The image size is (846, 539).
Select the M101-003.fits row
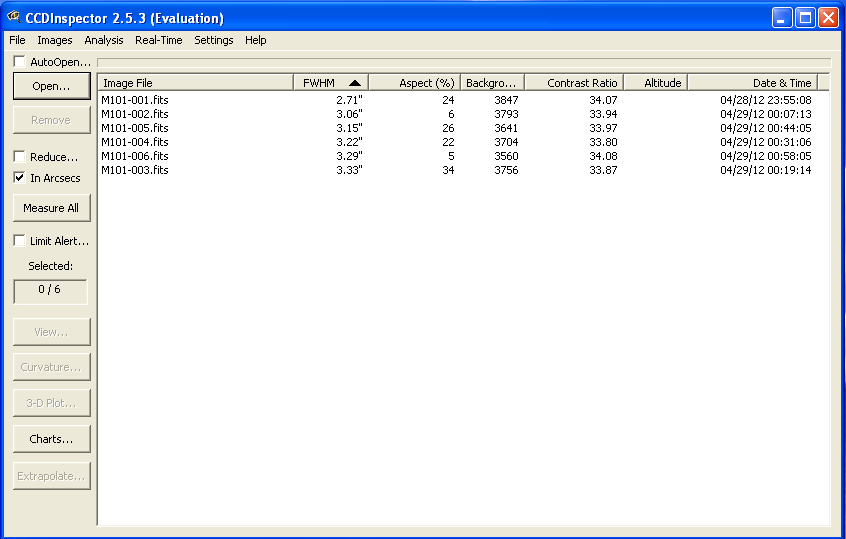tap(463, 170)
